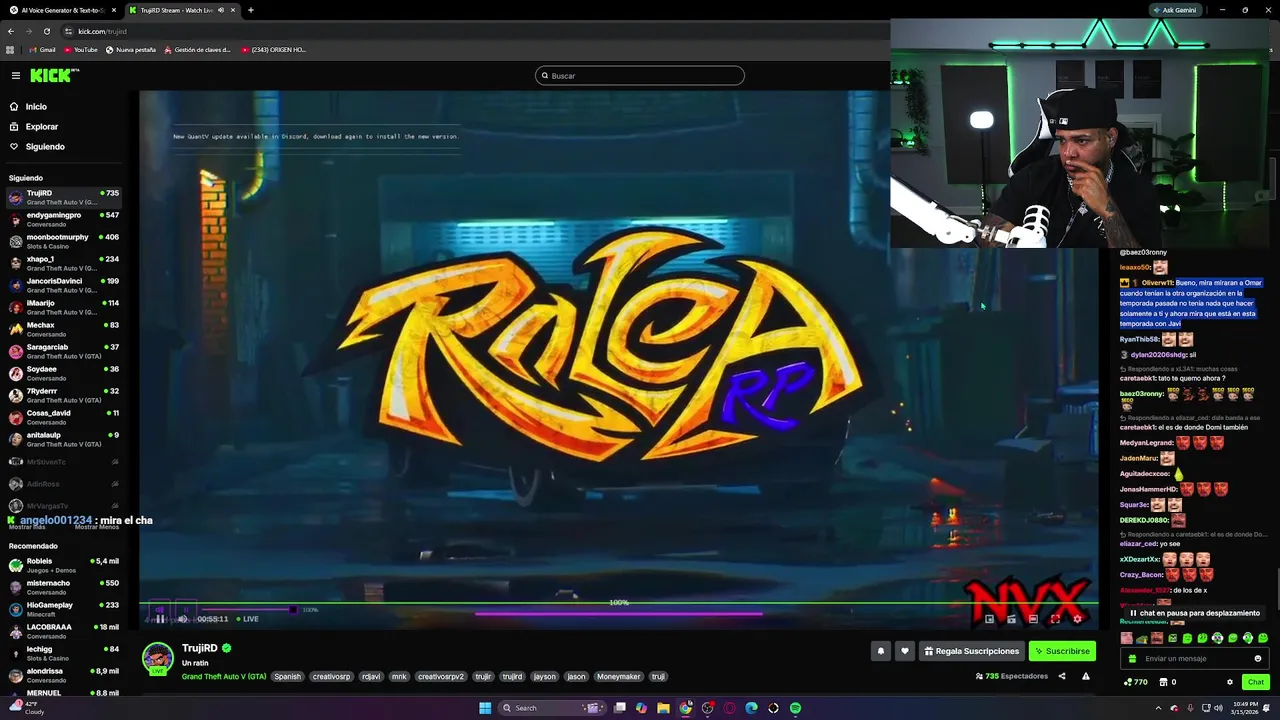The width and height of the screenshot is (1280, 720).
Task: Click the gift icon in the chat input
Action: (1132, 658)
